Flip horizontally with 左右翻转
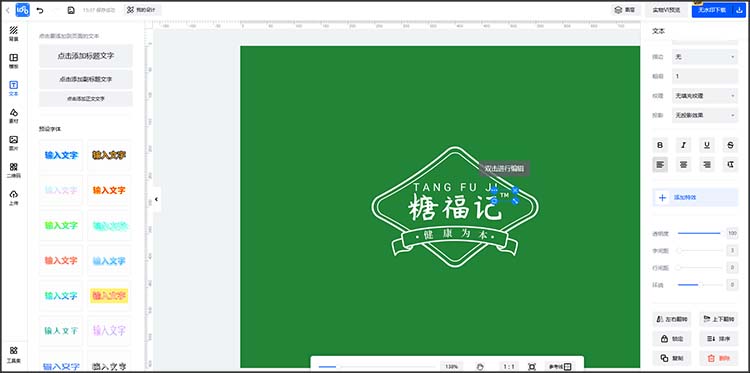This screenshot has height=373, width=750. [x=672, y=319]
